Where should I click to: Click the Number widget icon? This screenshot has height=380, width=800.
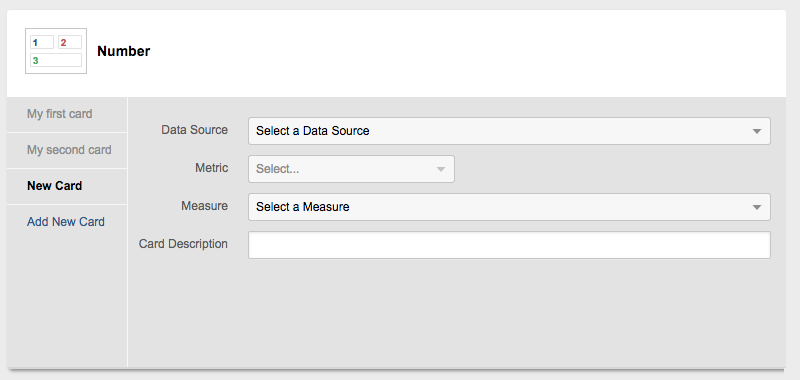click(56, 51)
